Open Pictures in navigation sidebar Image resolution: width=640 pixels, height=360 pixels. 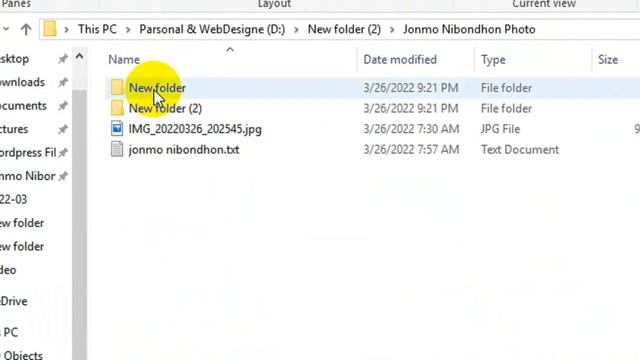tap(14, 129)
